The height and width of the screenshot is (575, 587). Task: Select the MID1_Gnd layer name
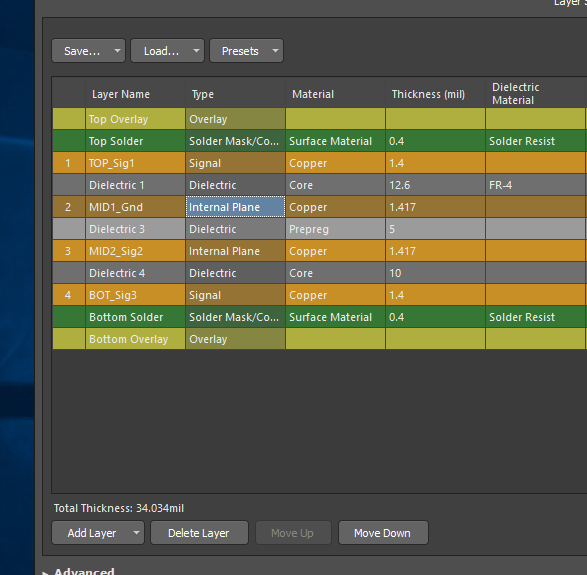click(135, 207)
